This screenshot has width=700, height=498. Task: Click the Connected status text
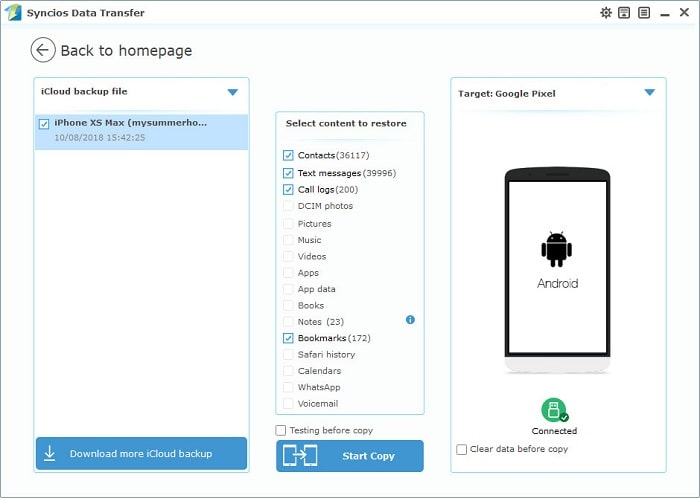tap(554, 431)
